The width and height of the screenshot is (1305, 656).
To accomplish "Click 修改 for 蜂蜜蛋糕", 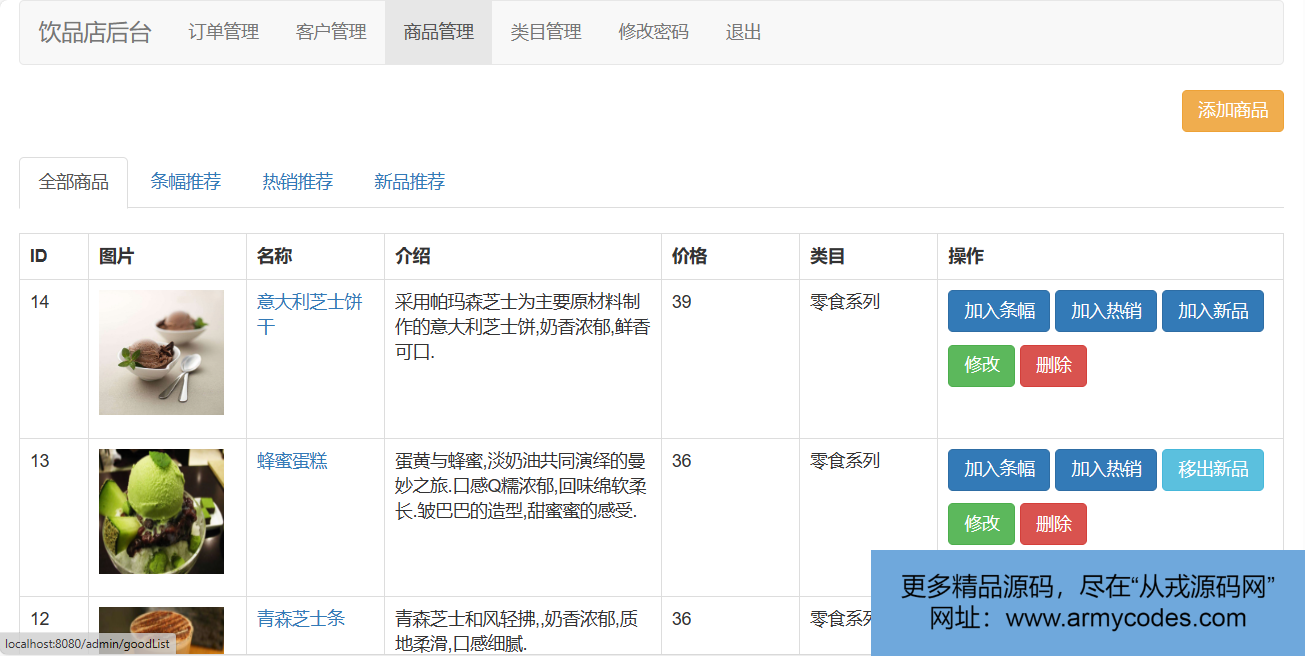I will point(981,524).
